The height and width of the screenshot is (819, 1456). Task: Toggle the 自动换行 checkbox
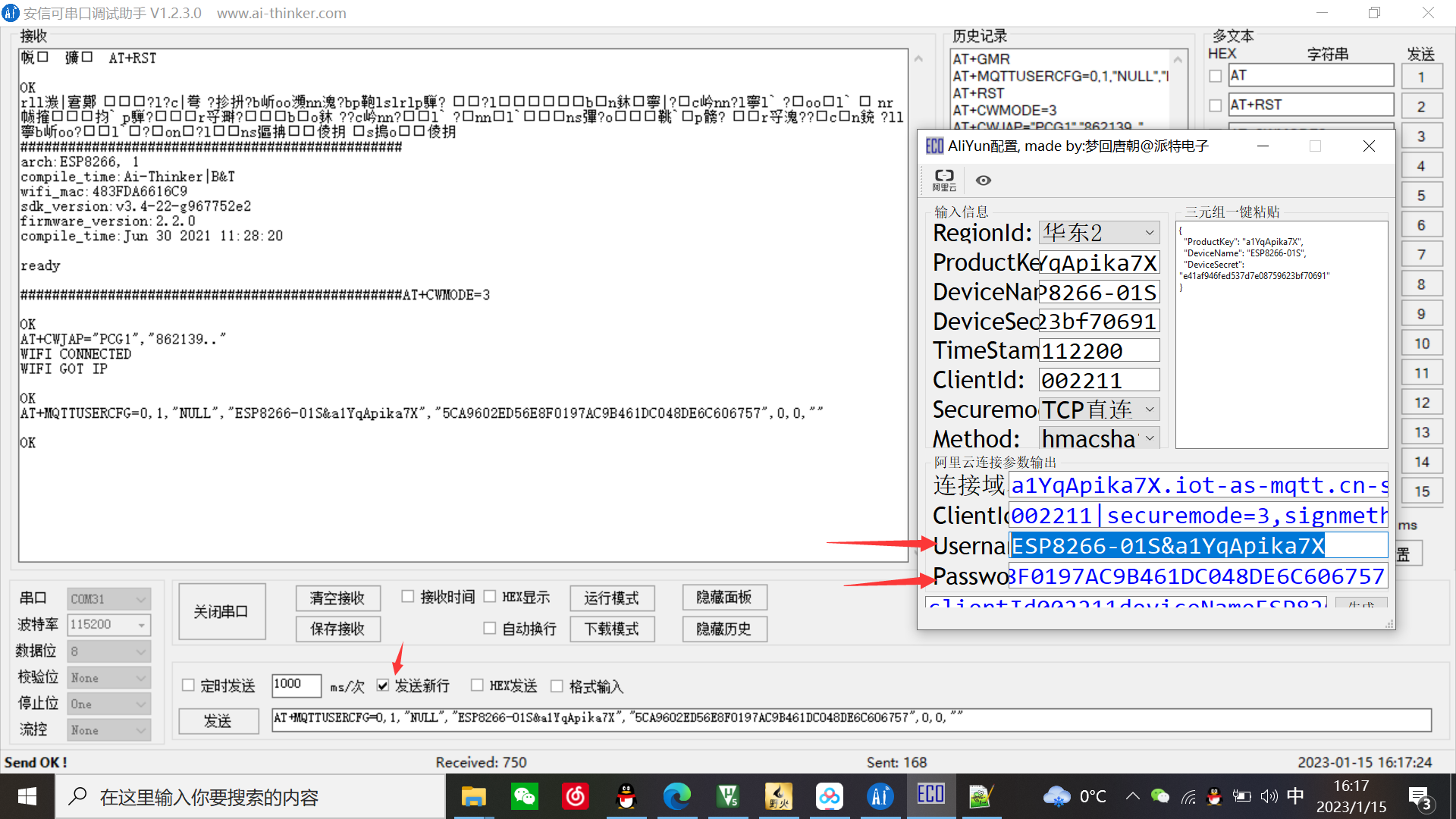pyautogui.click(x=490, y=628)
